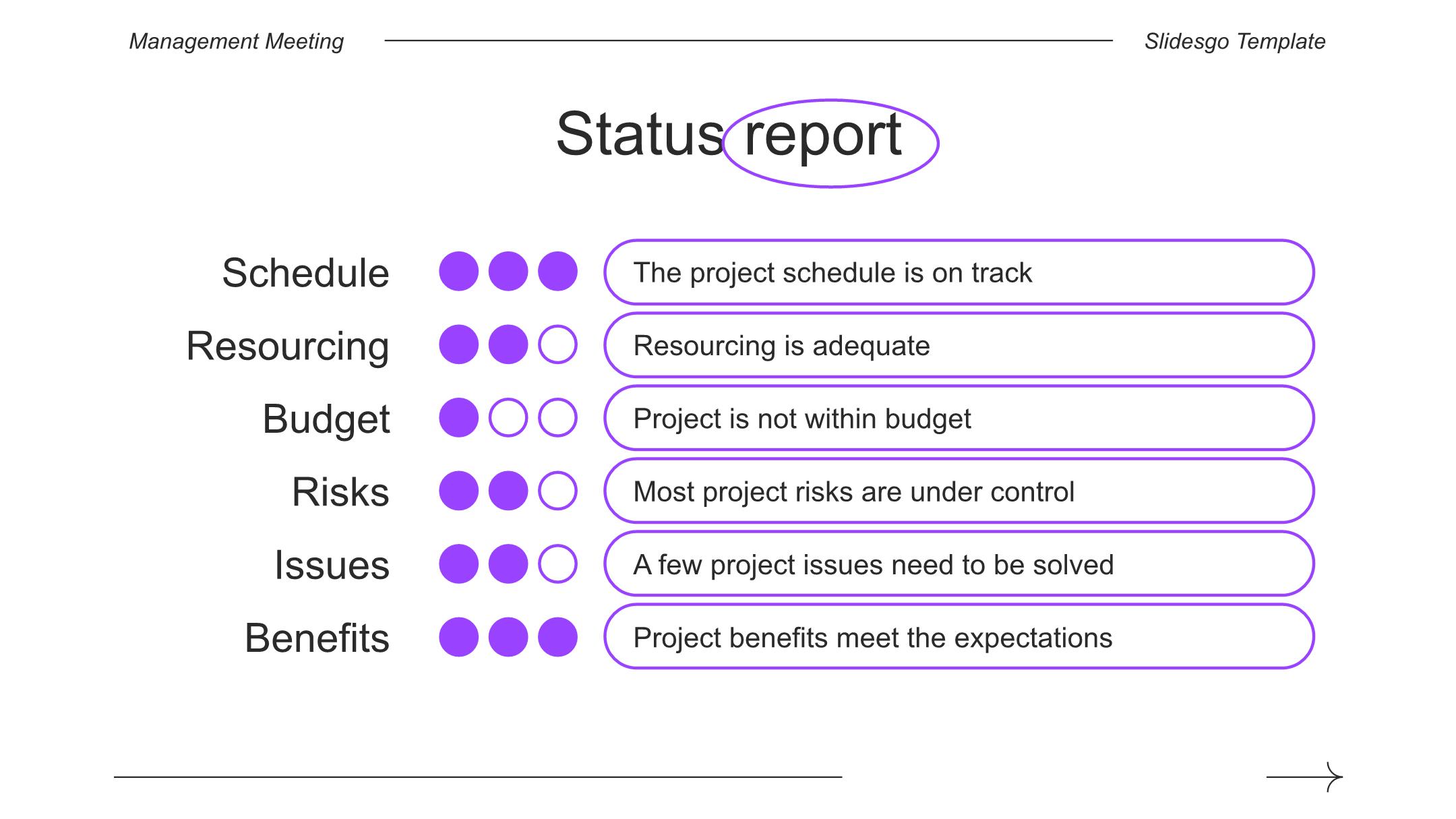Viewport: 1456px width, 819px height.
Task: Select the third filled dot beside Schedule
Action: [x=557, y=272]
